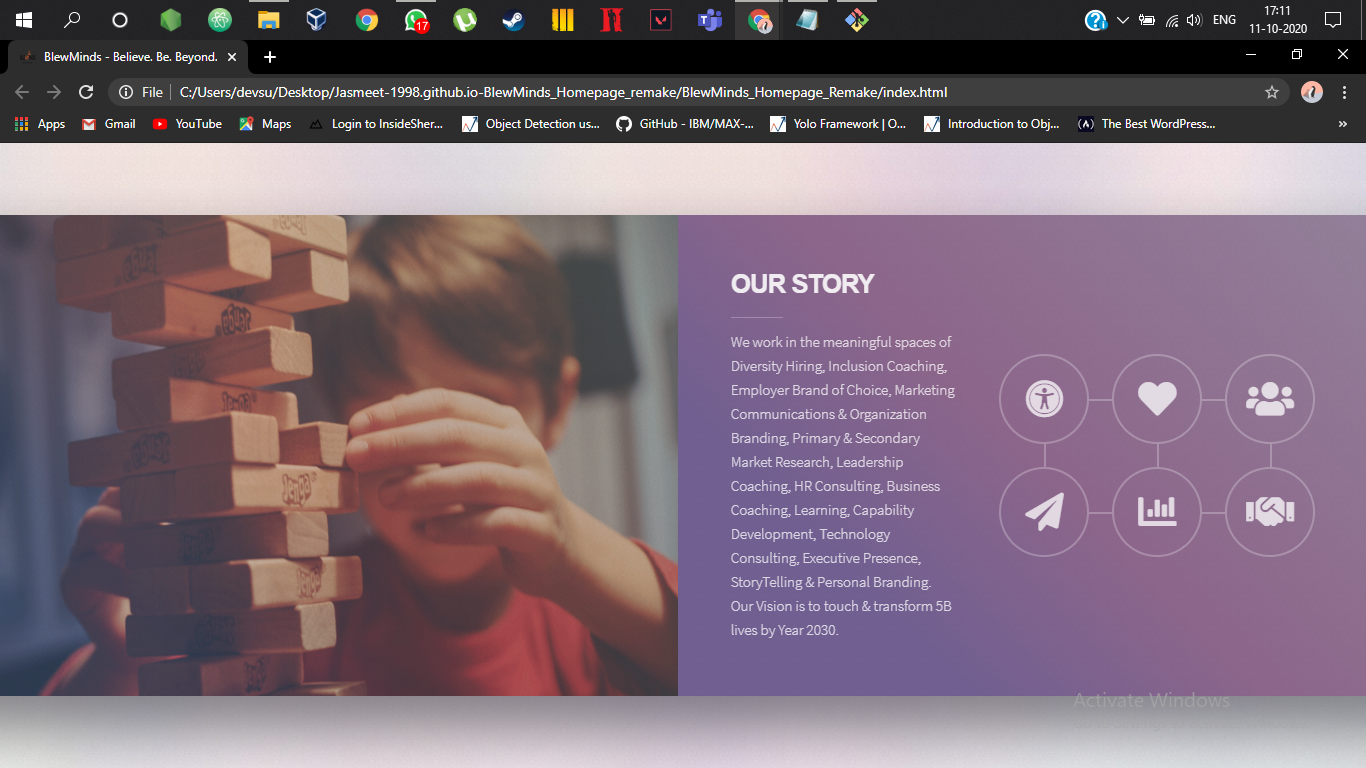Click the paper plane circle icon

1044,512
